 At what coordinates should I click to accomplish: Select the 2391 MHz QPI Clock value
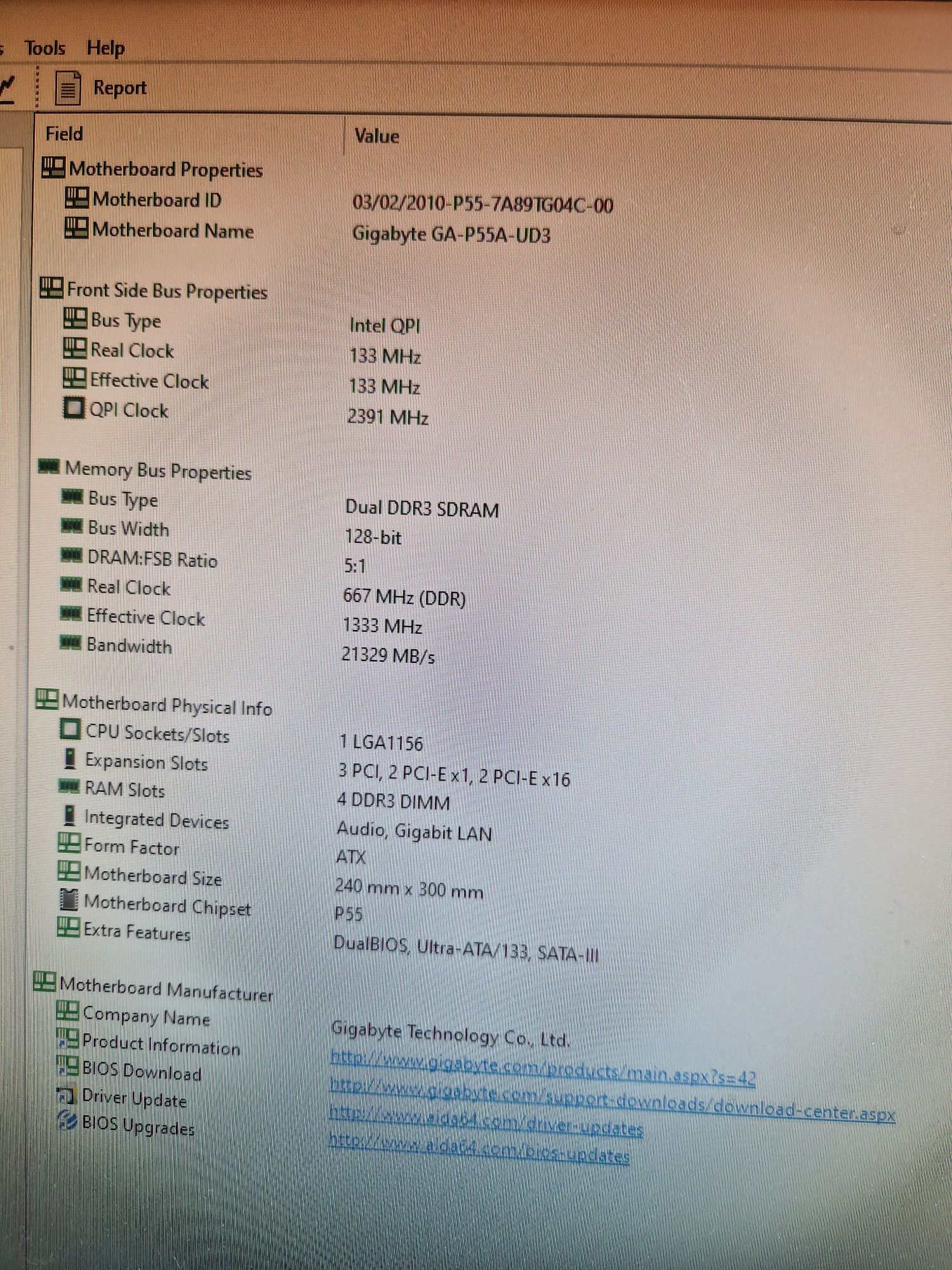(x=388, y=417)
